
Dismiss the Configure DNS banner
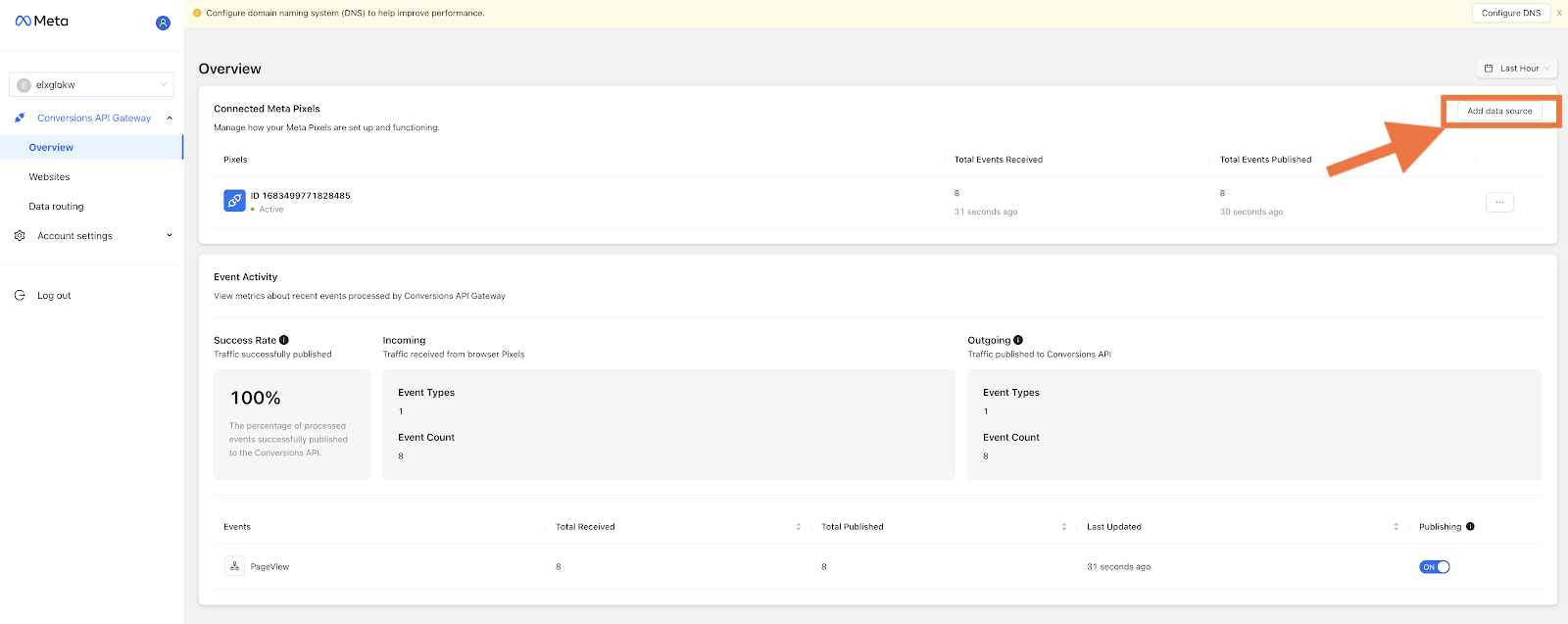1559,13
